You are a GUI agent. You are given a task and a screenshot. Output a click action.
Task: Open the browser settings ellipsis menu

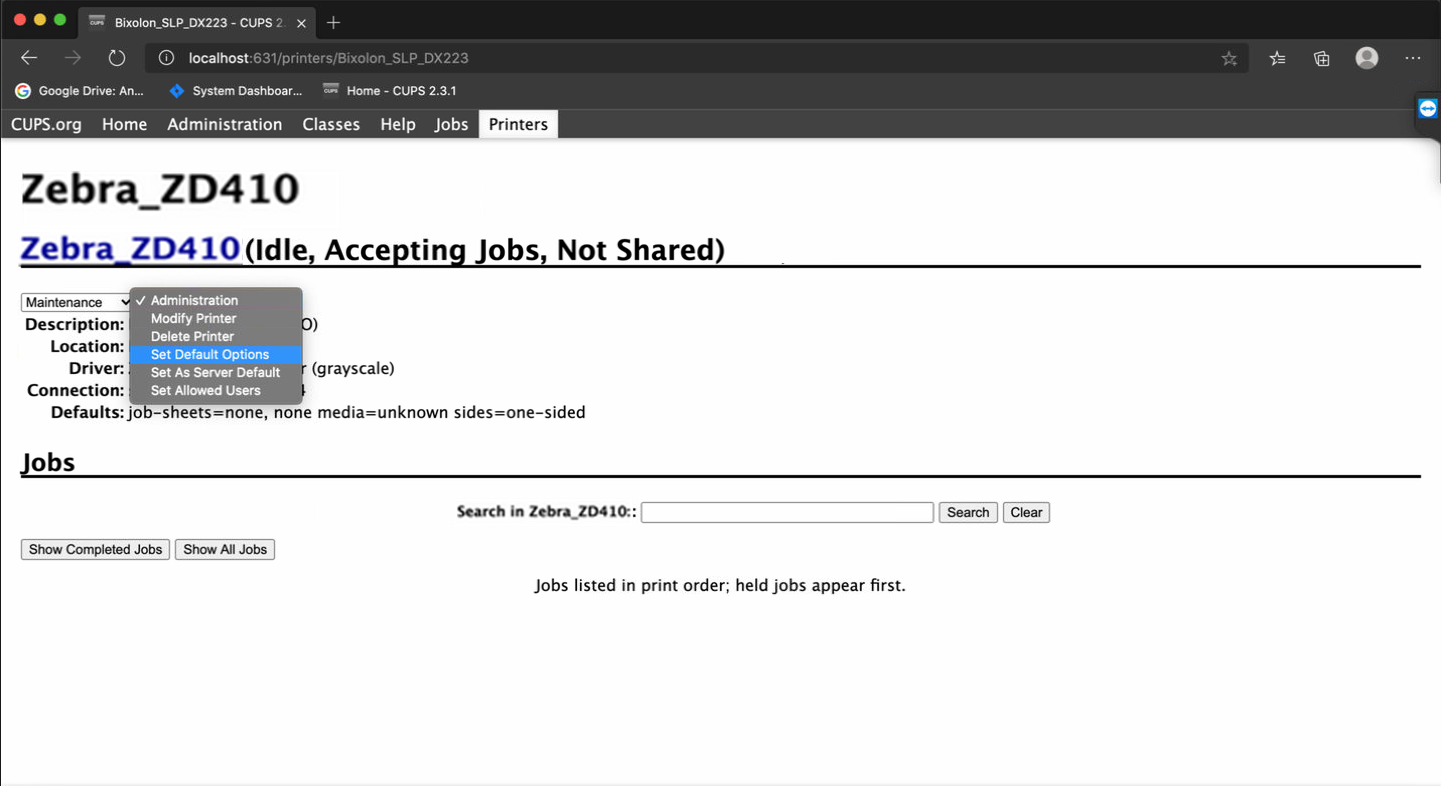(x=1413, y=58)
